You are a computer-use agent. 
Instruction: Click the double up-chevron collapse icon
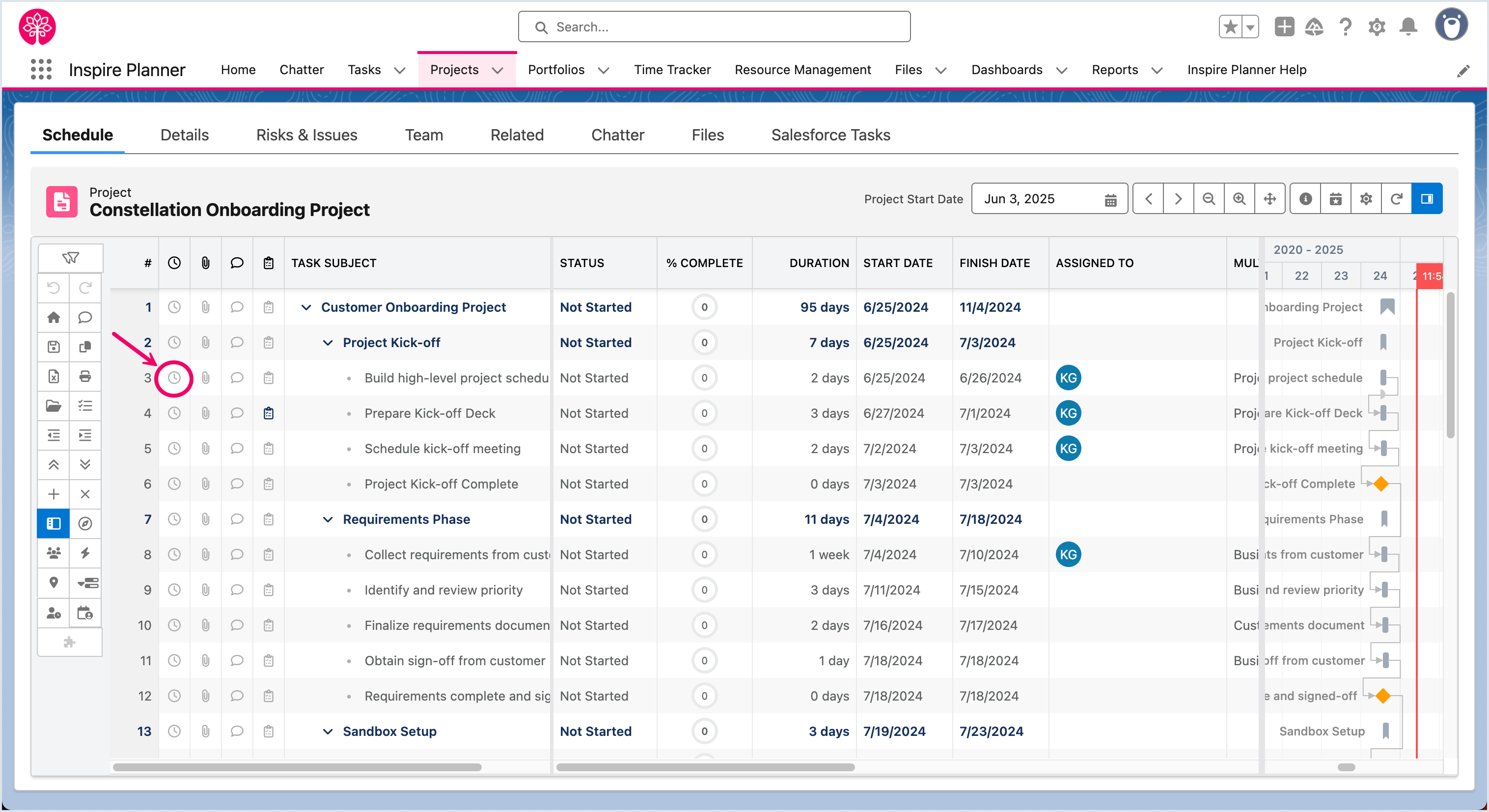point(54,464)
